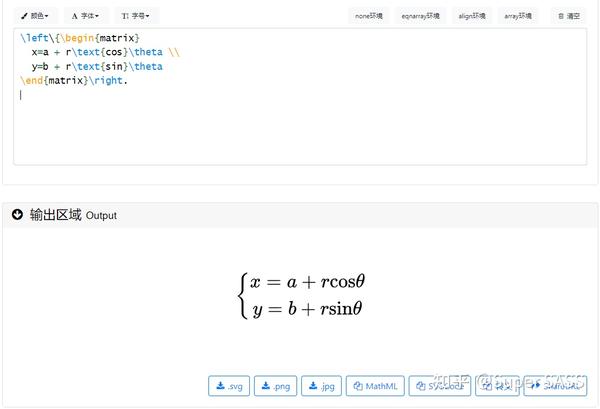Click the letter A icon beside 字体

click(75, 16)
